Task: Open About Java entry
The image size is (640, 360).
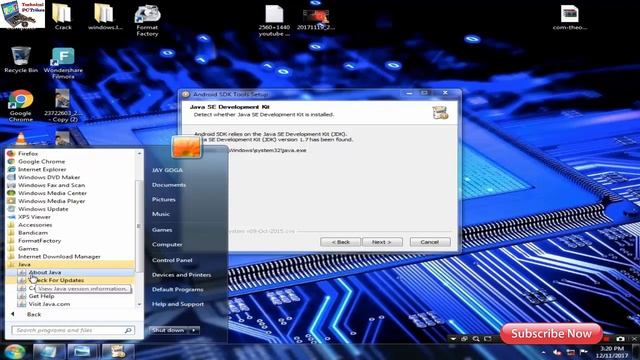Action: point(44,272)
